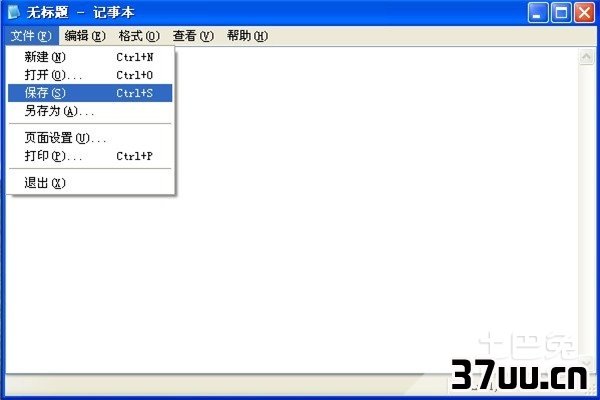
Task: Choose 另存为(A)... to save as
Action: [90, 111]
